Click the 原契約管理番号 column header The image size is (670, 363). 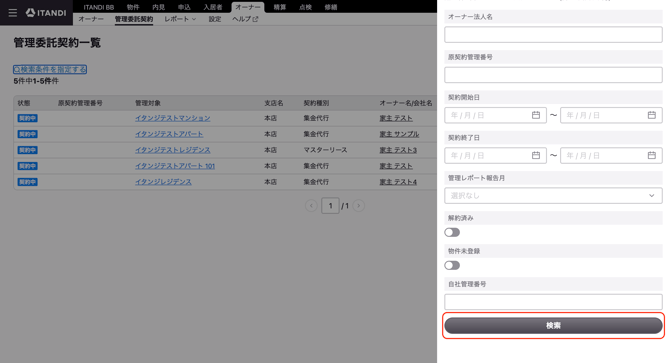click(80, 103)
